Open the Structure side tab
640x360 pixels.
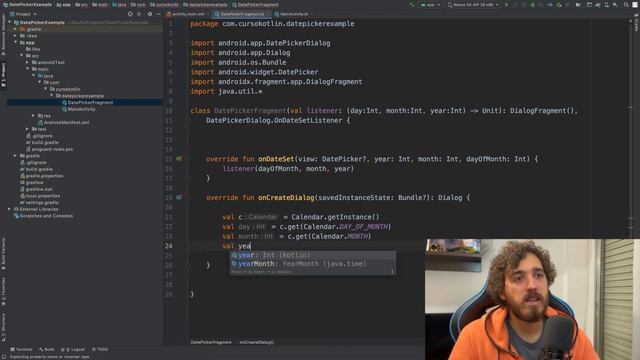click(3, 327)
